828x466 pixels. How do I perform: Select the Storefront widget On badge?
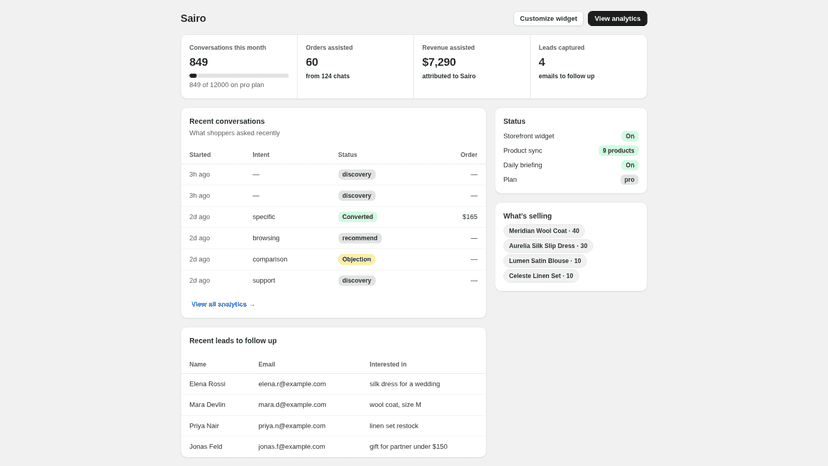tap(629, 136)
